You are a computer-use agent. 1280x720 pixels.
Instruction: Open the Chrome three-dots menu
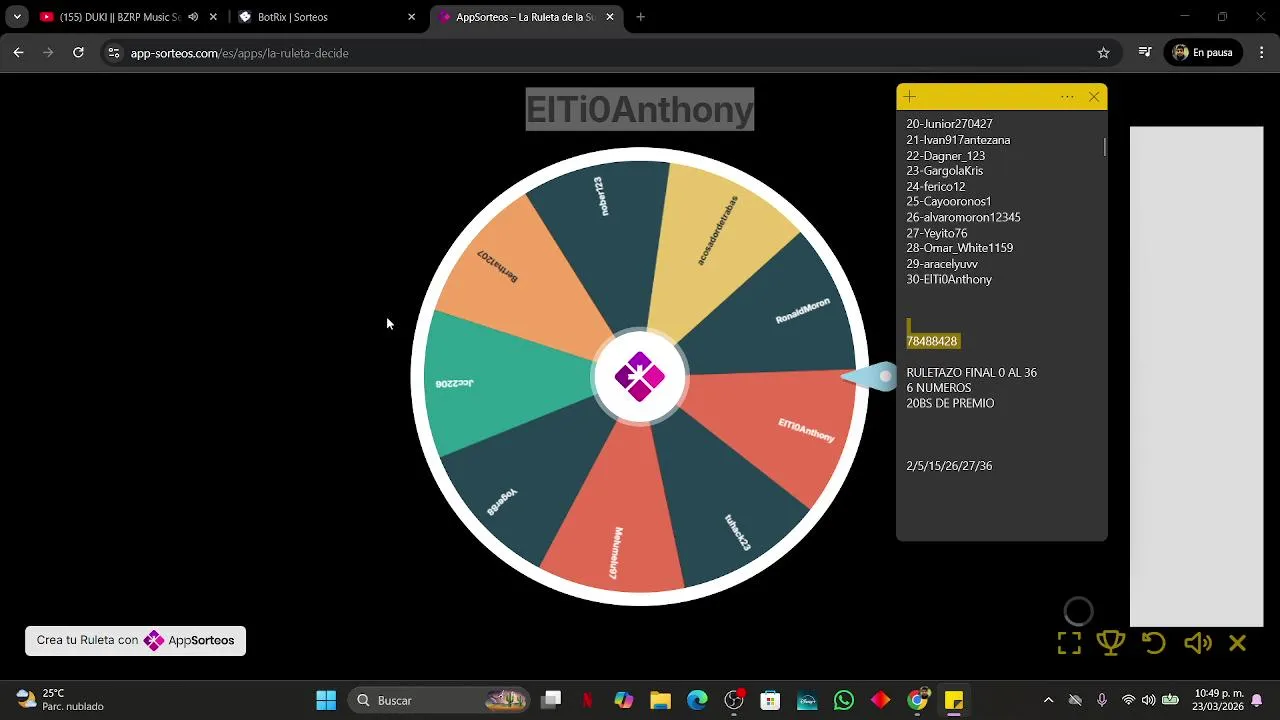pyautogui.click(x=1261, y=53)
